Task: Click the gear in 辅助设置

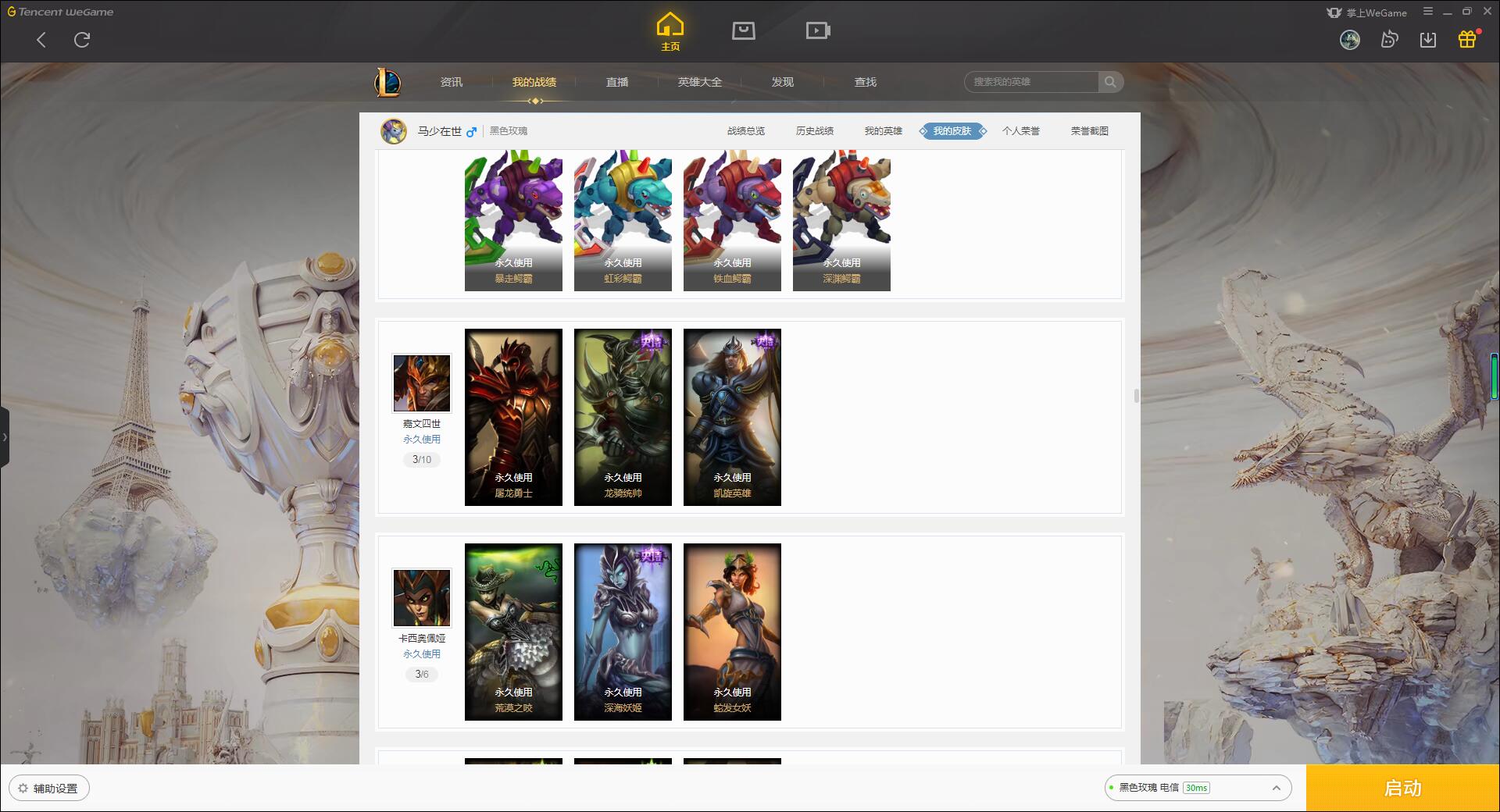Action: (x=23, y=789)
